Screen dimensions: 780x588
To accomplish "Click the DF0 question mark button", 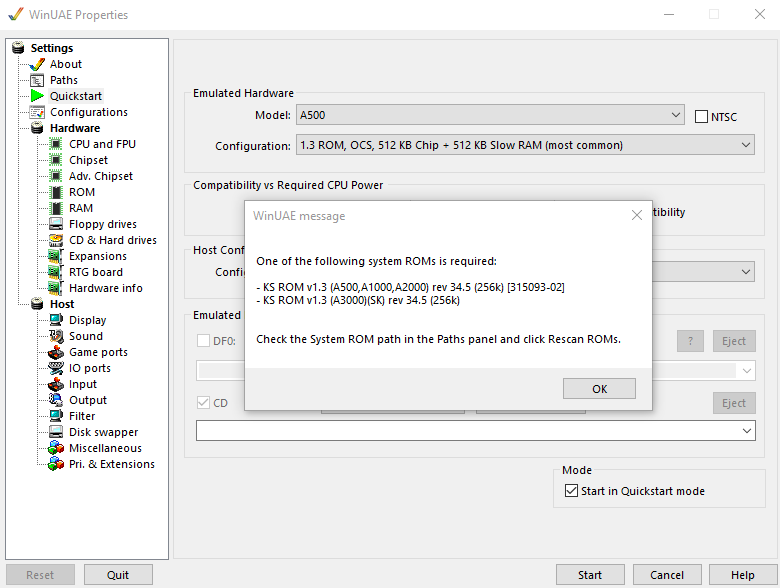I will pos(690,341).
